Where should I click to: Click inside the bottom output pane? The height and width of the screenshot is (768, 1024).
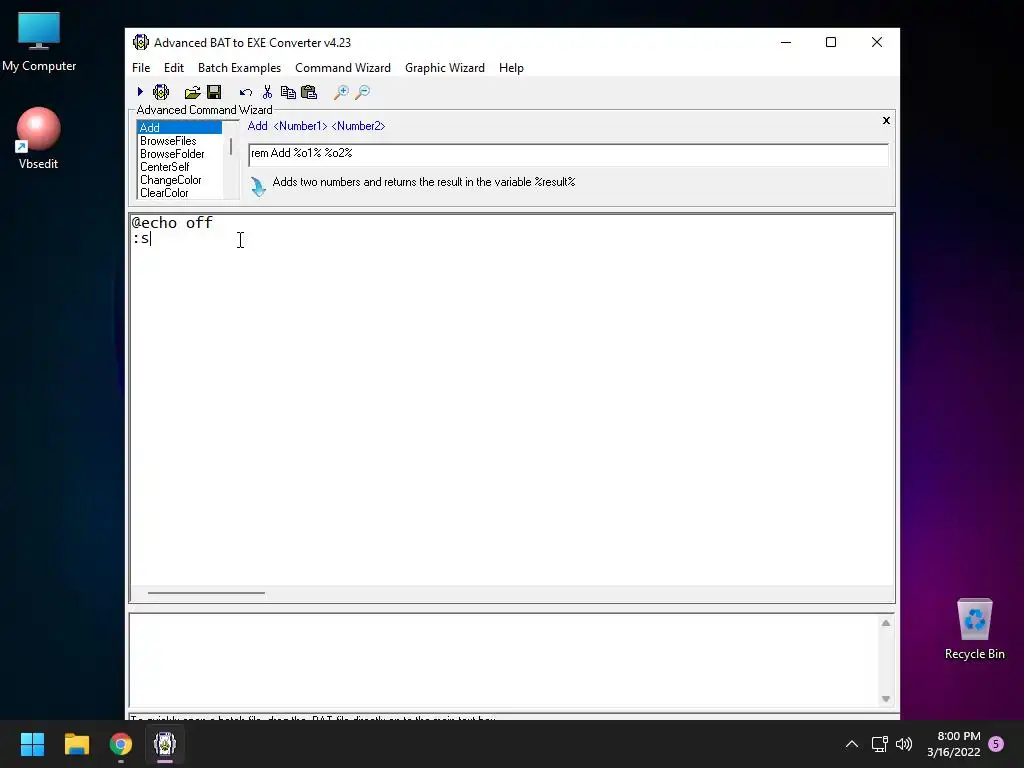tap(504, 660)
